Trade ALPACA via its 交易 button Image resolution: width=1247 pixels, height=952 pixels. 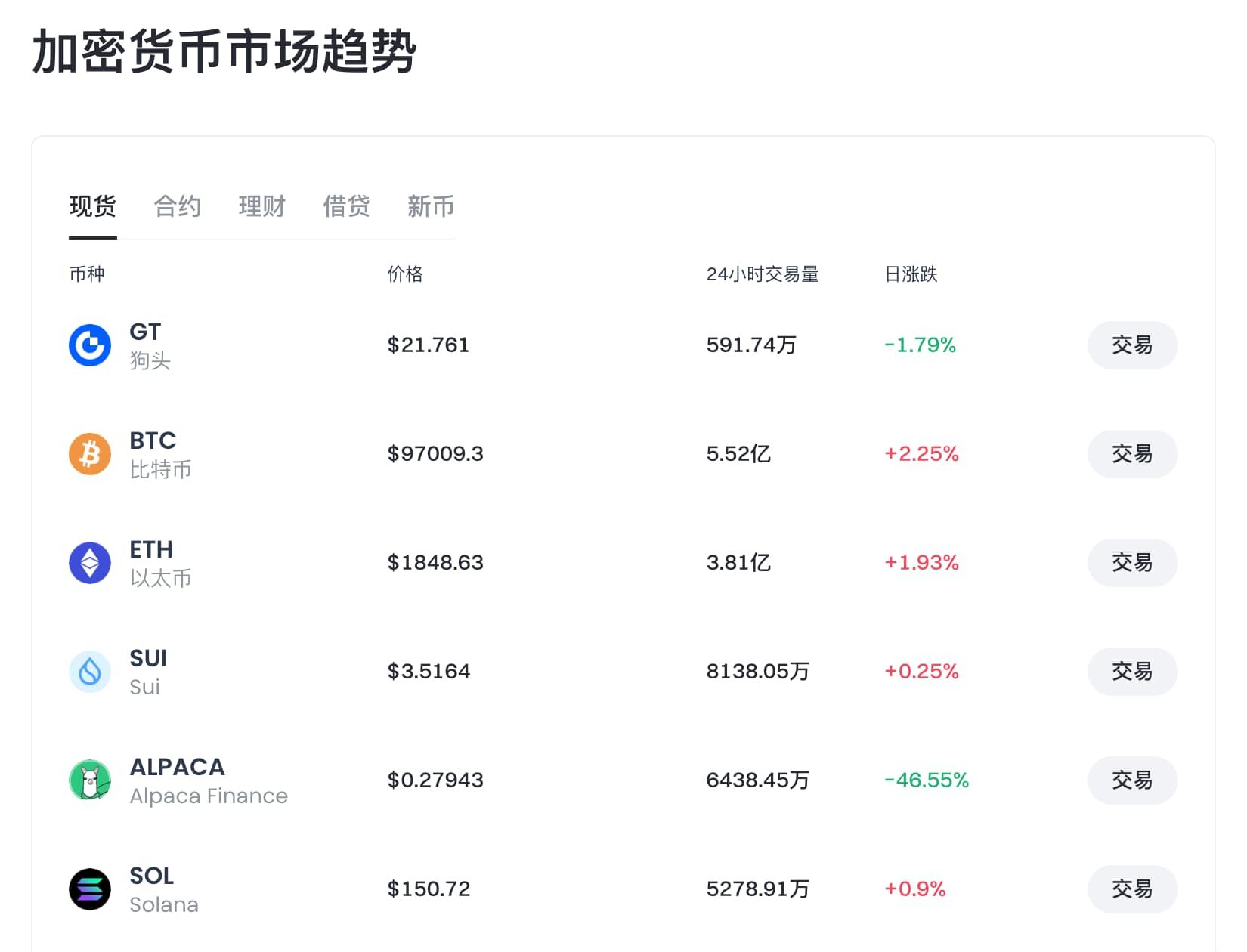(x=1131, y=780)
